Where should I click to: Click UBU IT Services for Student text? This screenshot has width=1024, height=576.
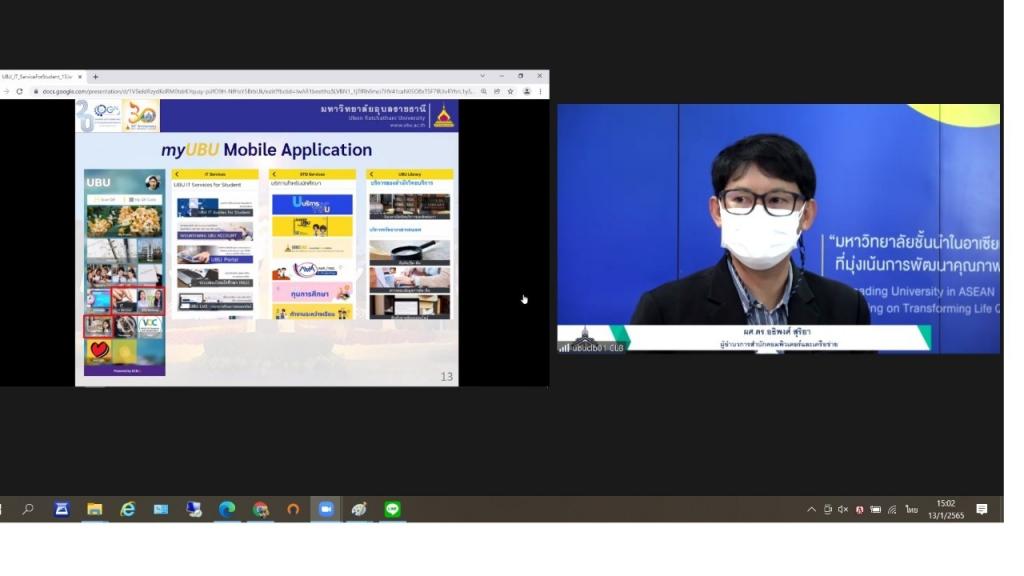pyautogui.click(x=207, y=185)
